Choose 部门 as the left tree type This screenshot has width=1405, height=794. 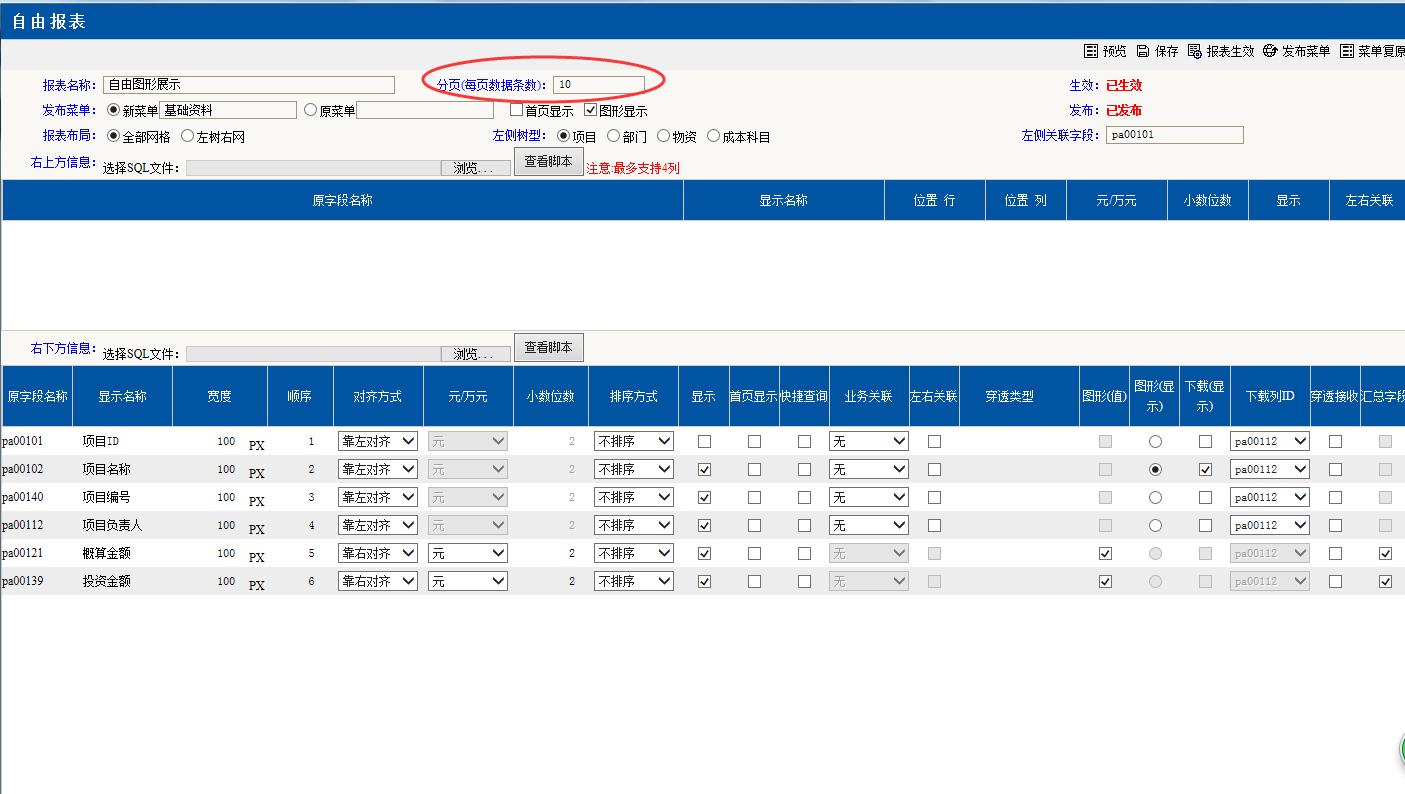pyautogui.click(x=613, y=136)
